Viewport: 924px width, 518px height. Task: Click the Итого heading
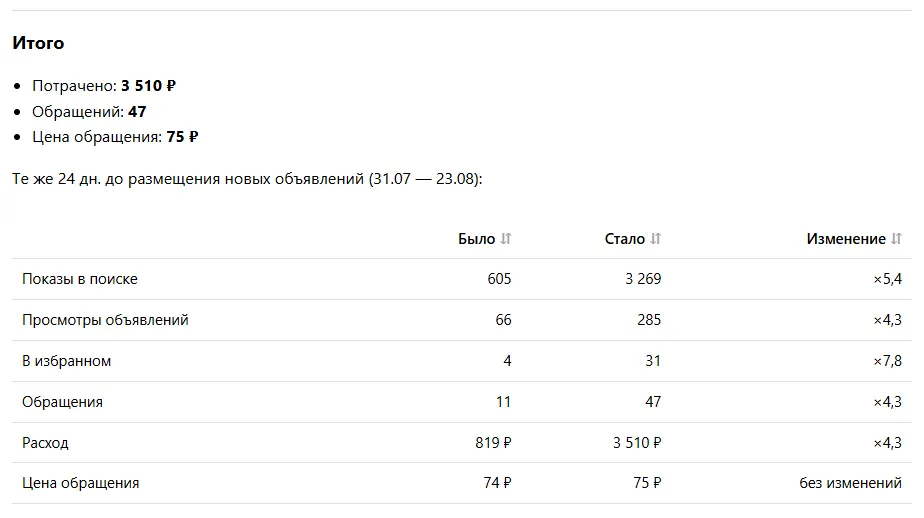pos(38,43)
